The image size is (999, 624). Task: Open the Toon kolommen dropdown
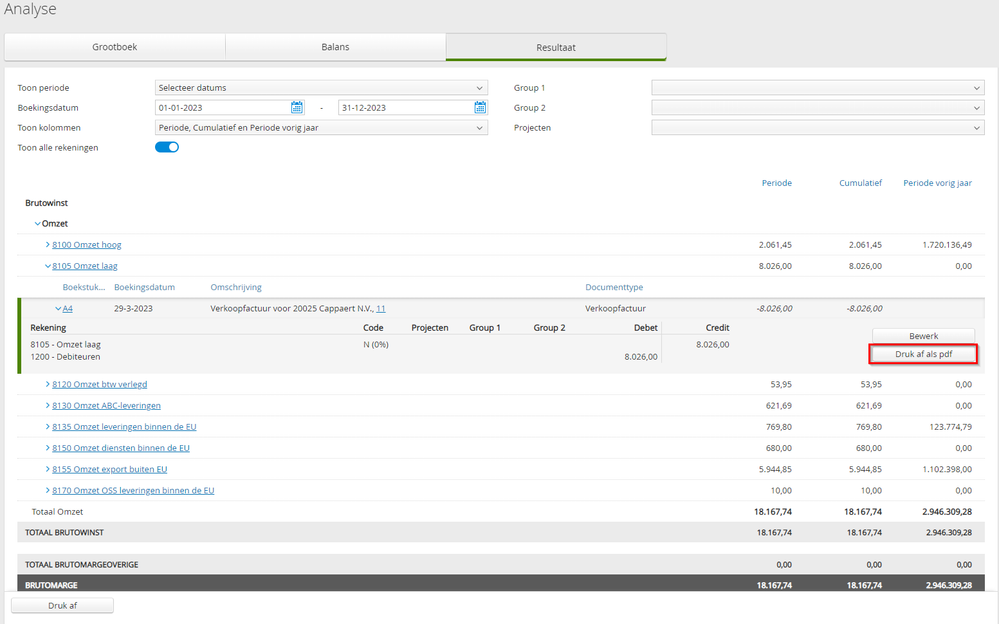[321, 127]
